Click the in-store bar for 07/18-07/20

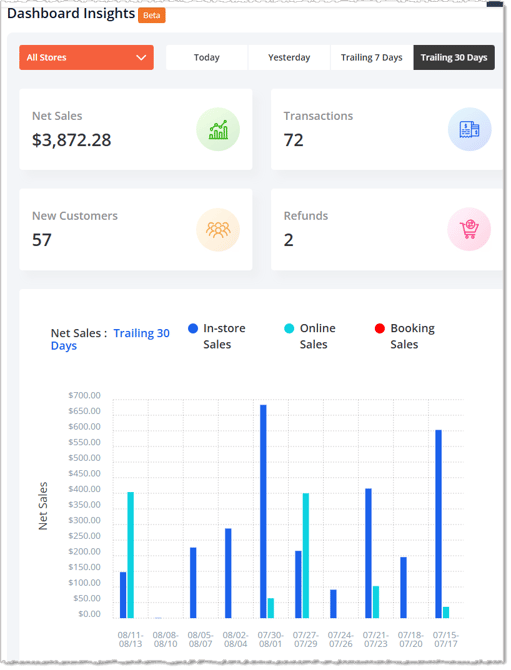[x=403, y=588]
